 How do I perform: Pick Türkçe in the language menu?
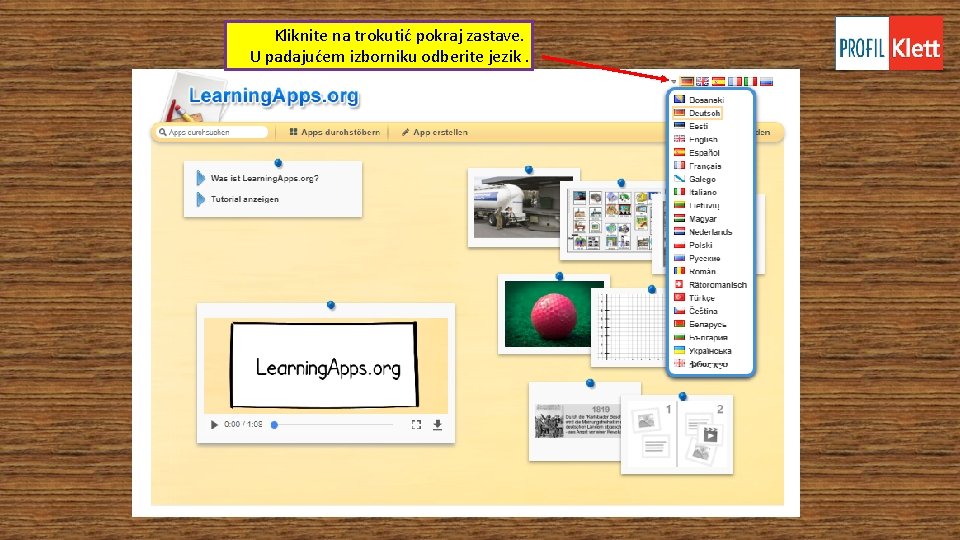click(x=694, y=298)
